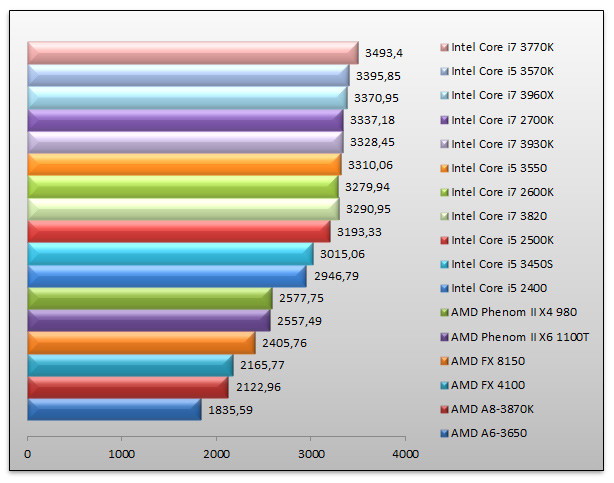Click the data label 2165,77
The image size is (614, 483).
262,365
